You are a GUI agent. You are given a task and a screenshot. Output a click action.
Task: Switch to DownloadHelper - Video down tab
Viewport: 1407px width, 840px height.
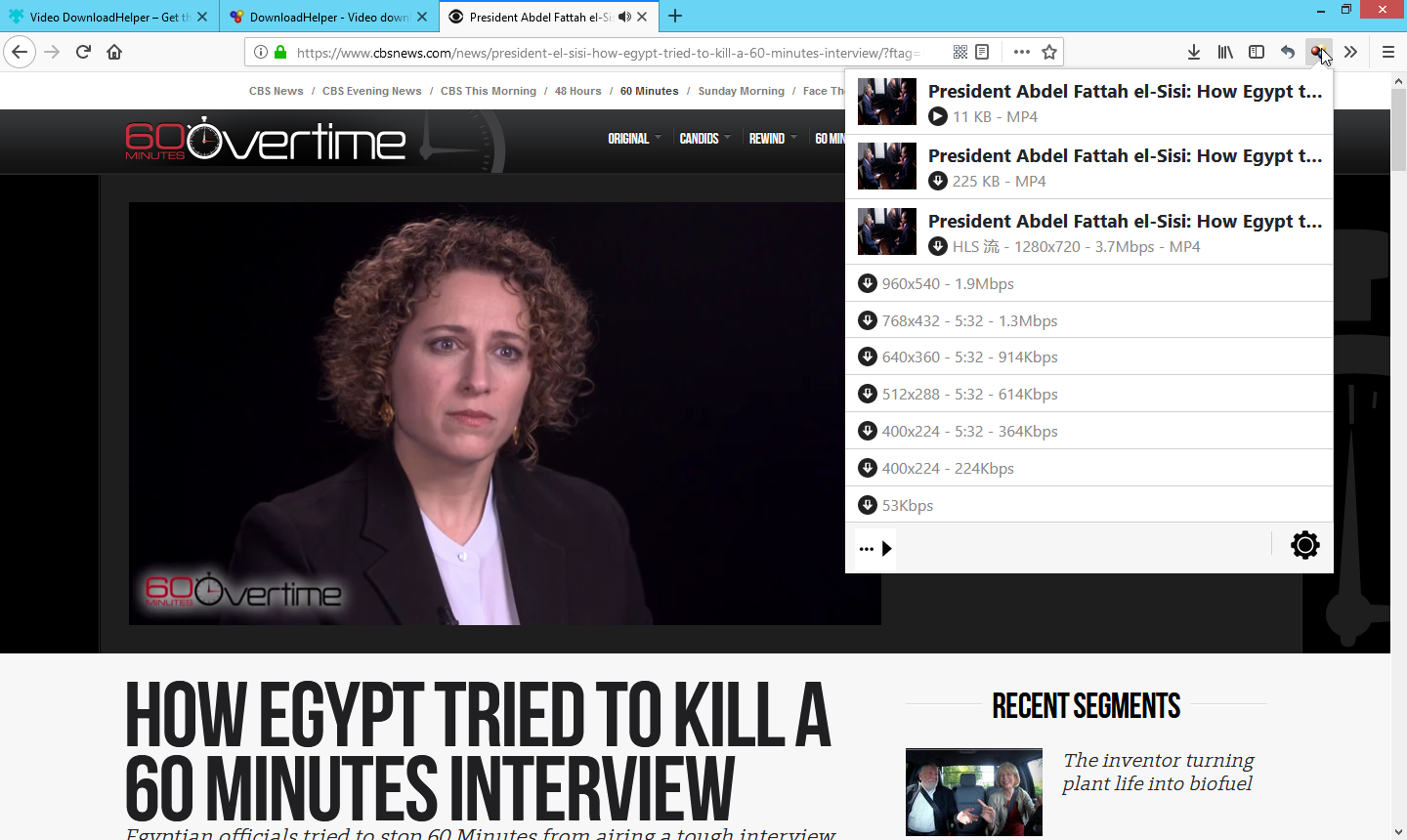coord(328,17)
